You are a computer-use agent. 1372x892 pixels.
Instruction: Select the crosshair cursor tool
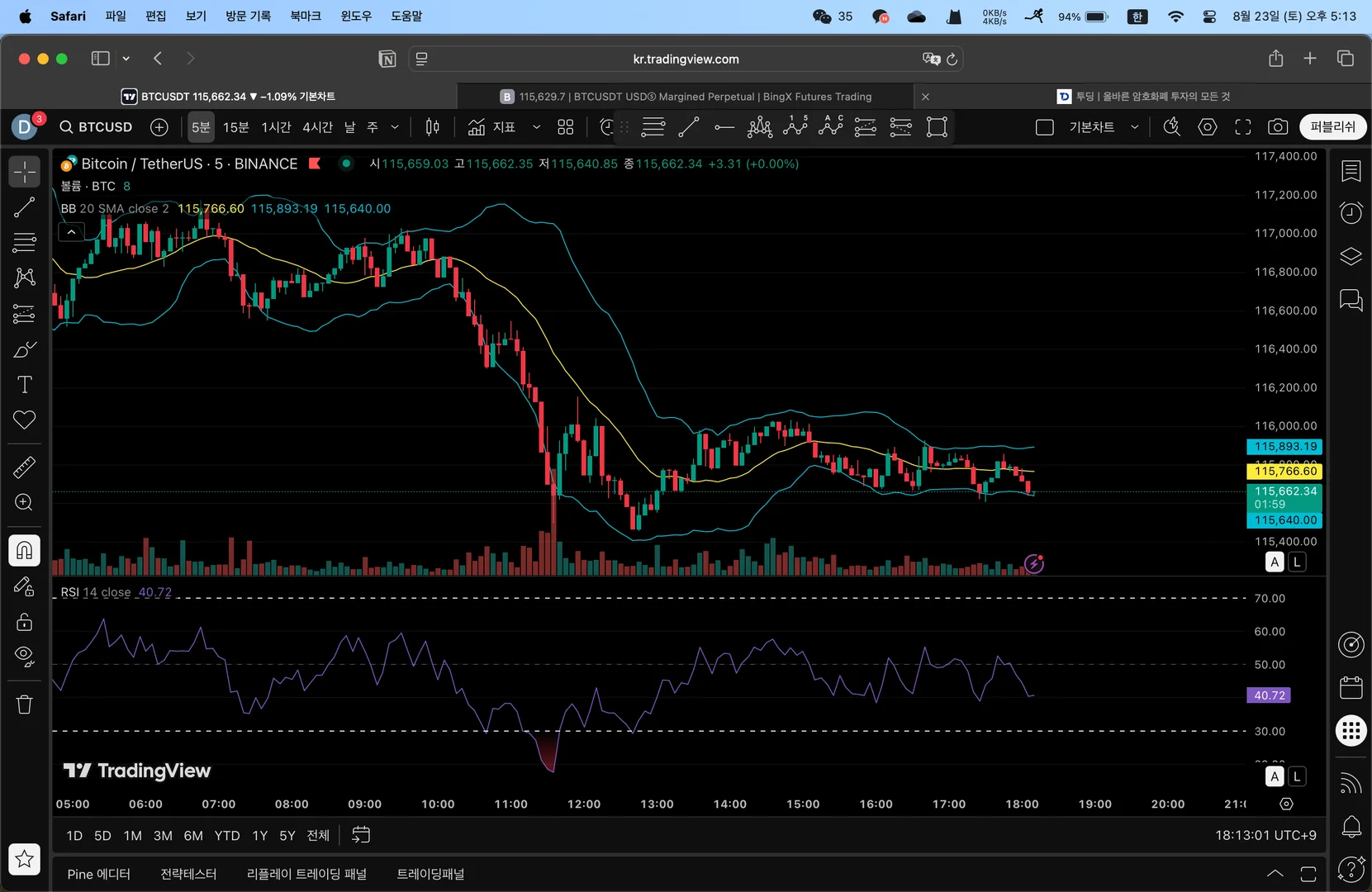[25, 172]
